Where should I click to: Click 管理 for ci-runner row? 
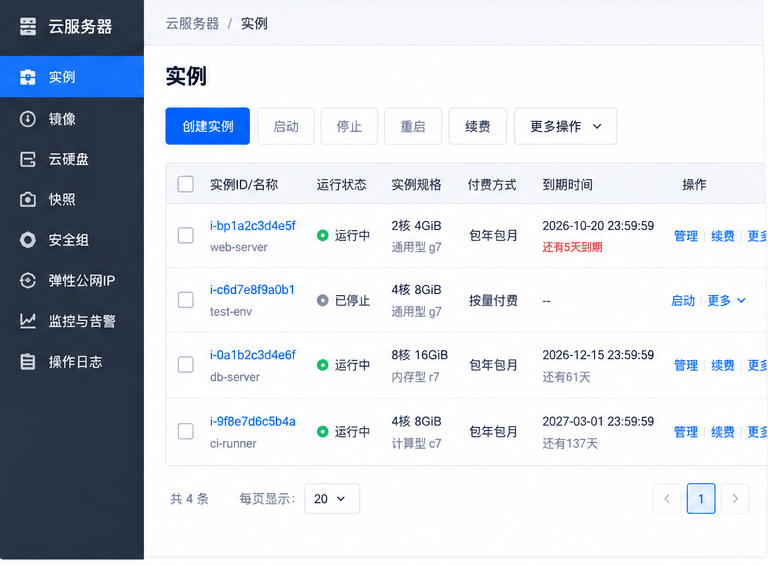point(686,431)
